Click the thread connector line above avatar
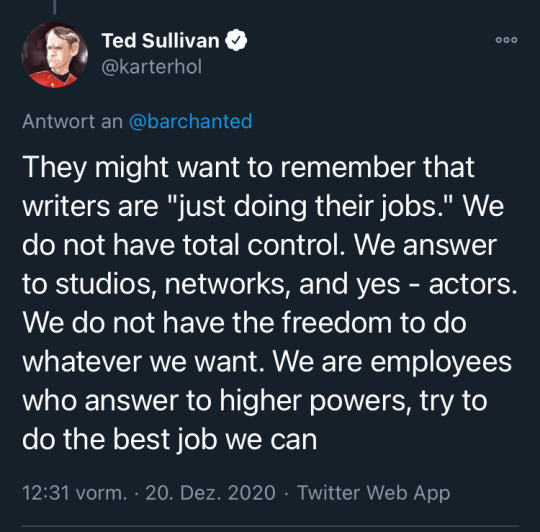Image resolution: width=540 pixels, height=532 pixels. pos(54,7)
